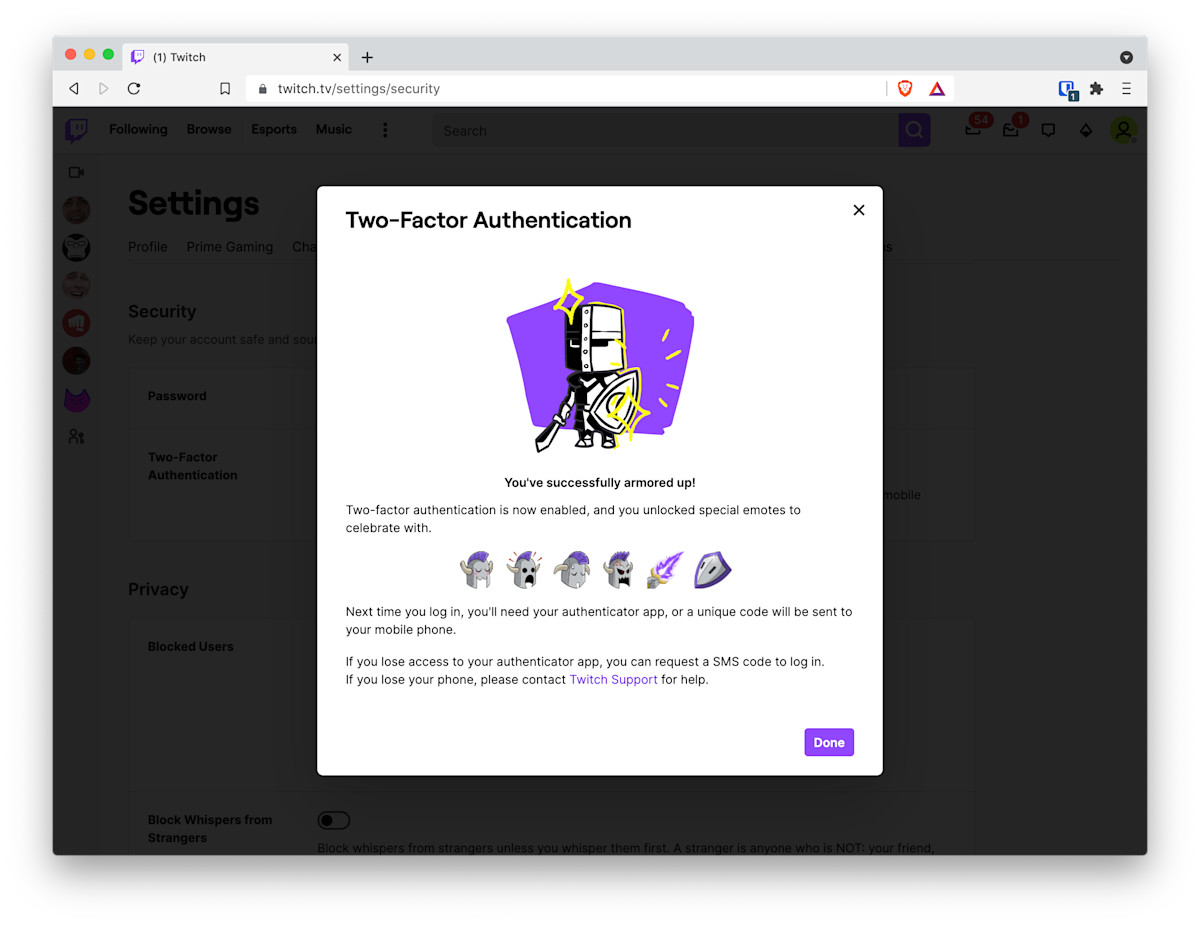Open the More options three-dot menu
Viewport: 1200px width, 925px height.
click(x=385, y=130)
